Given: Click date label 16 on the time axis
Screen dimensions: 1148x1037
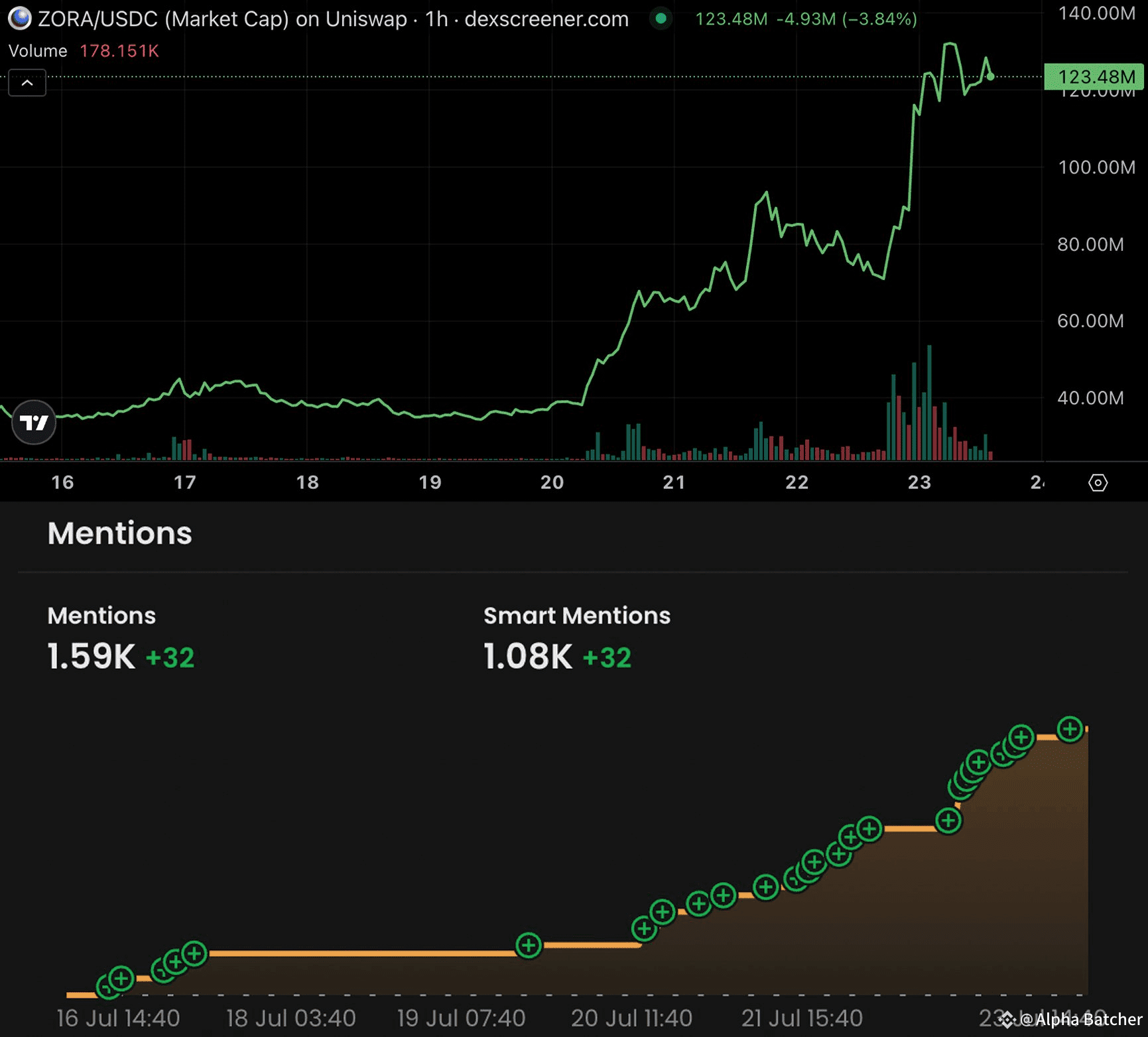Looking at the screenshot, I should (62, 482).
